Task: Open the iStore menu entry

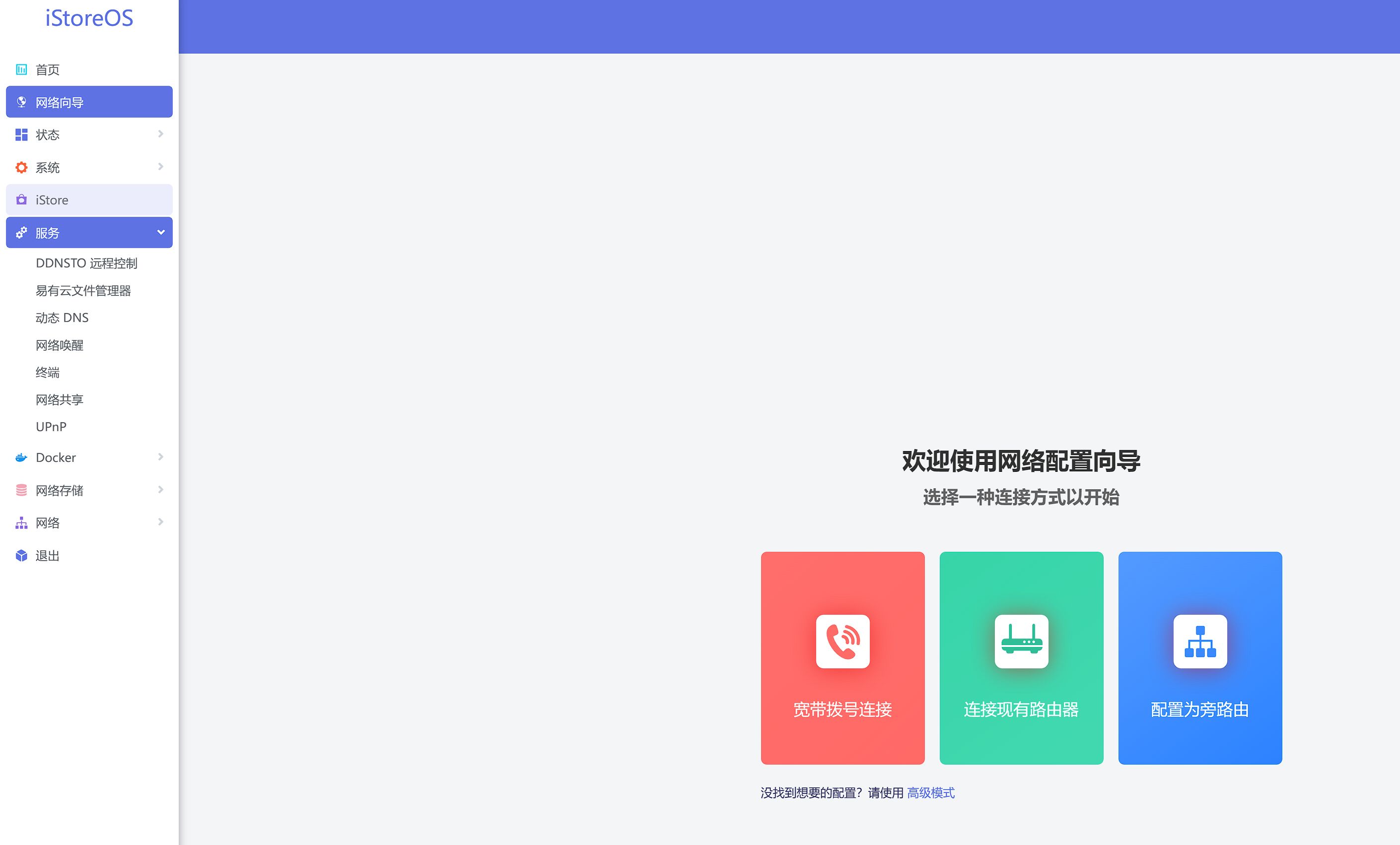Action: 89,200
